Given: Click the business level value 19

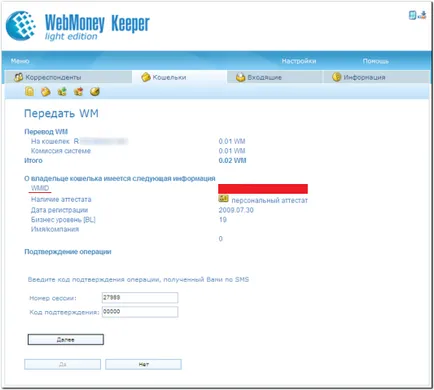Looking at the screenshot, I should point(223,220).
